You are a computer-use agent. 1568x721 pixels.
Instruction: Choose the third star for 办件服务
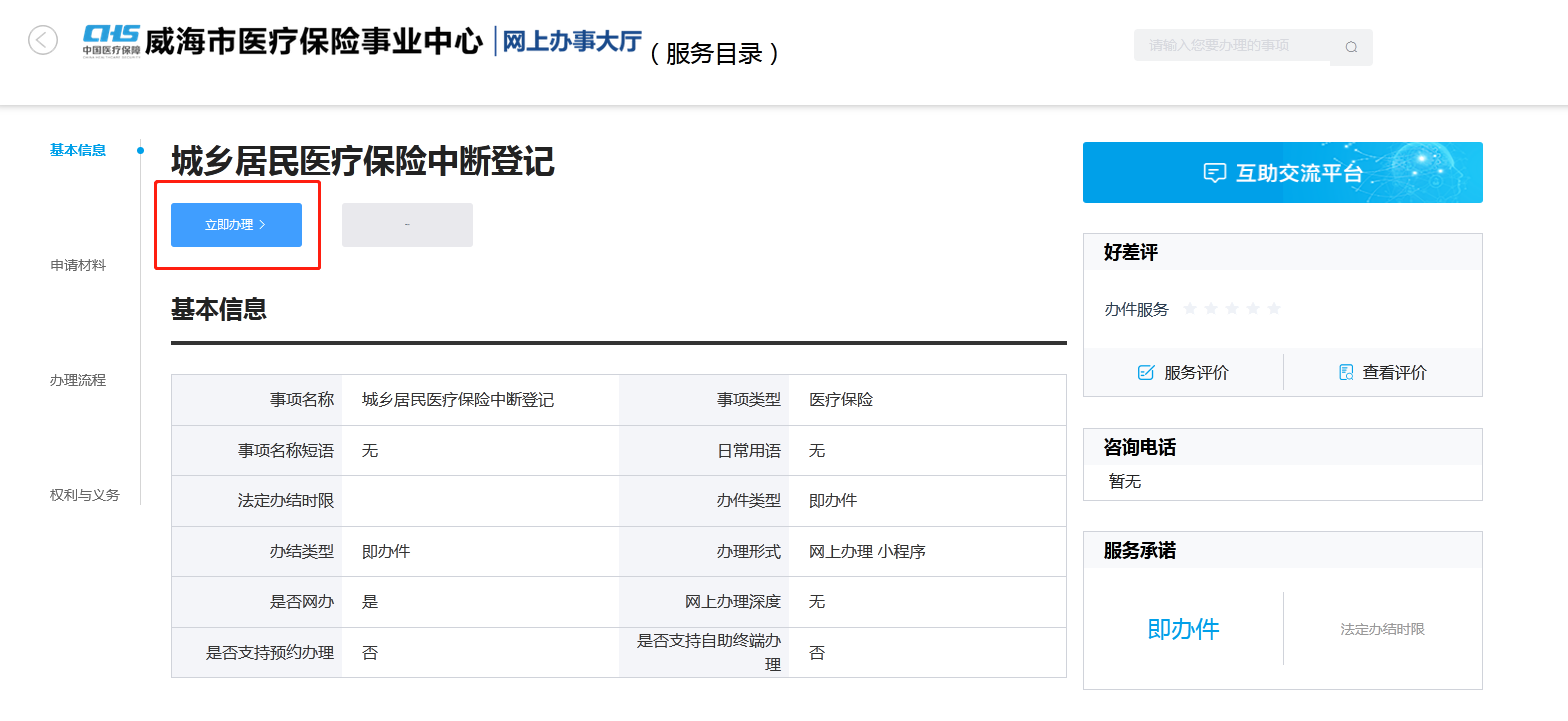[1232, 309]
